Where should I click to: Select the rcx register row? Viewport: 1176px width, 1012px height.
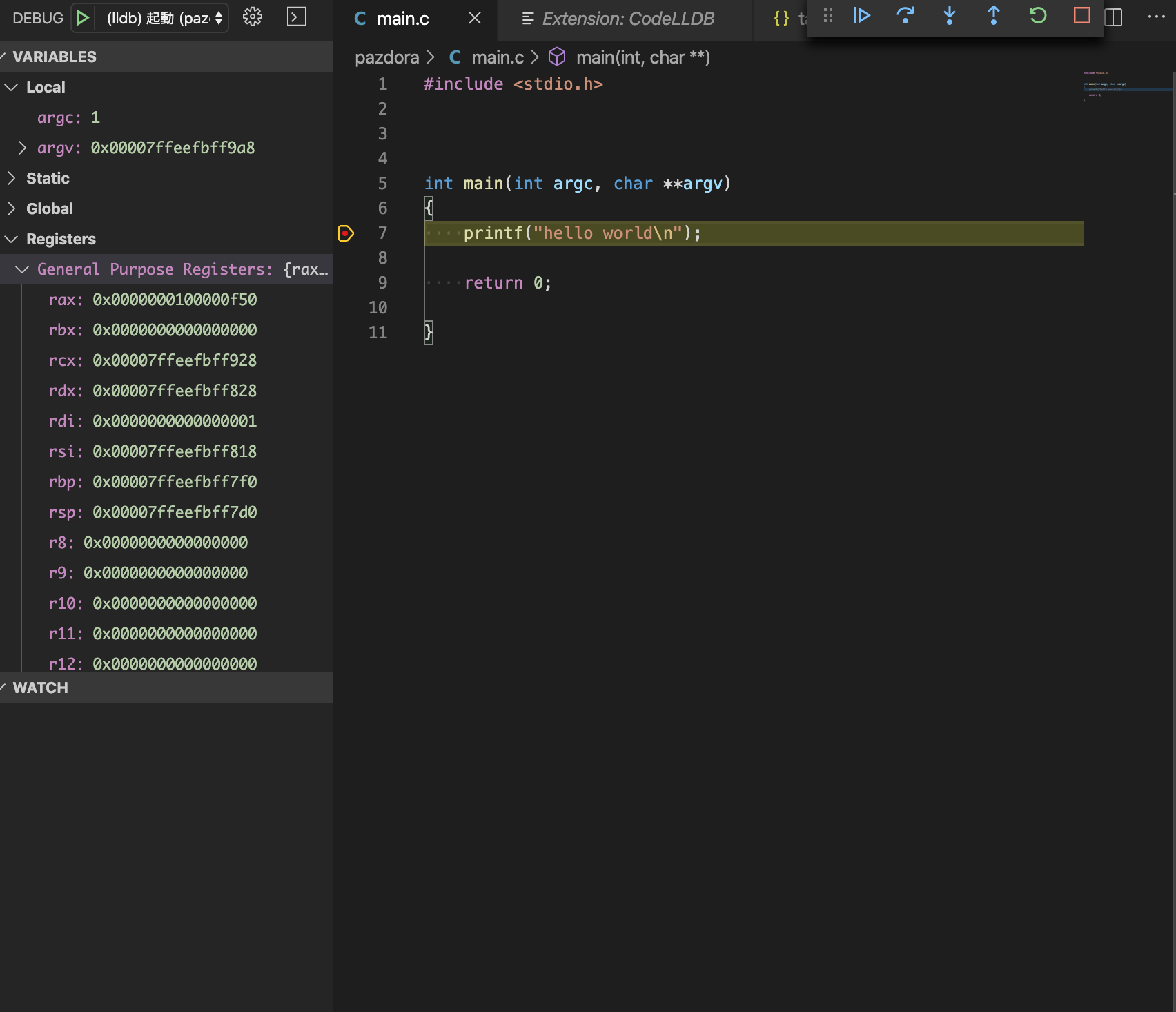pos(166,360)
